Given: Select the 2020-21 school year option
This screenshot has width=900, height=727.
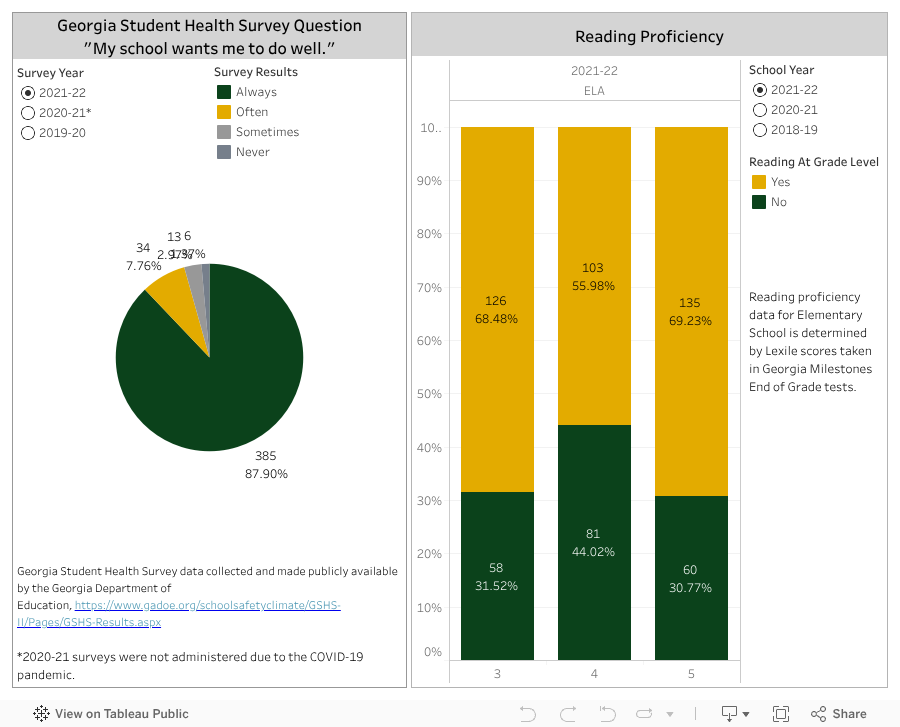Looking at the screenshot, I should point(760,110).
